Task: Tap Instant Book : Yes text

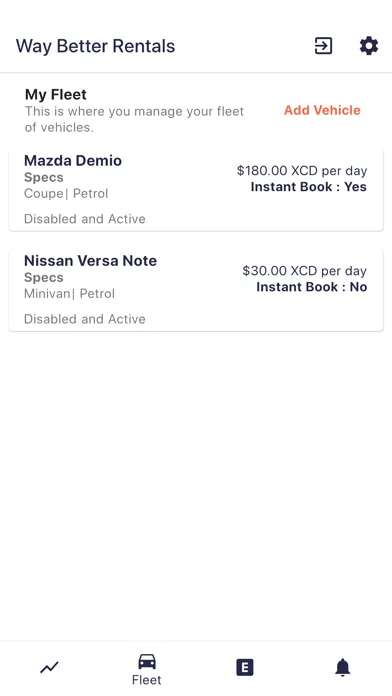Action: click(x=309, y=187)
